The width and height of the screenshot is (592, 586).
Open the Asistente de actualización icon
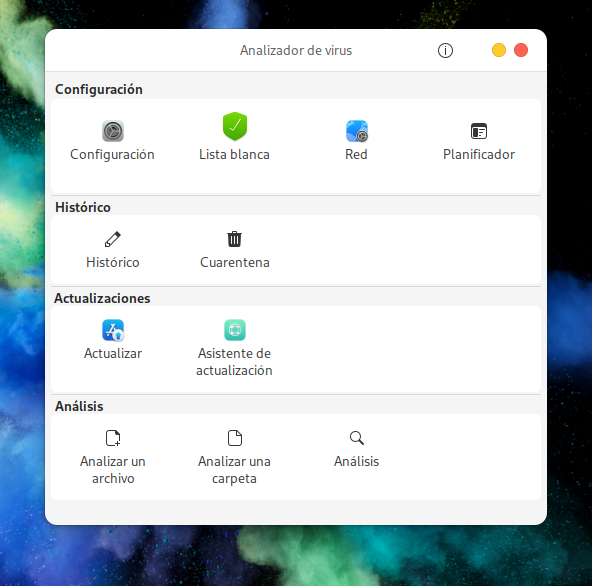234,330
